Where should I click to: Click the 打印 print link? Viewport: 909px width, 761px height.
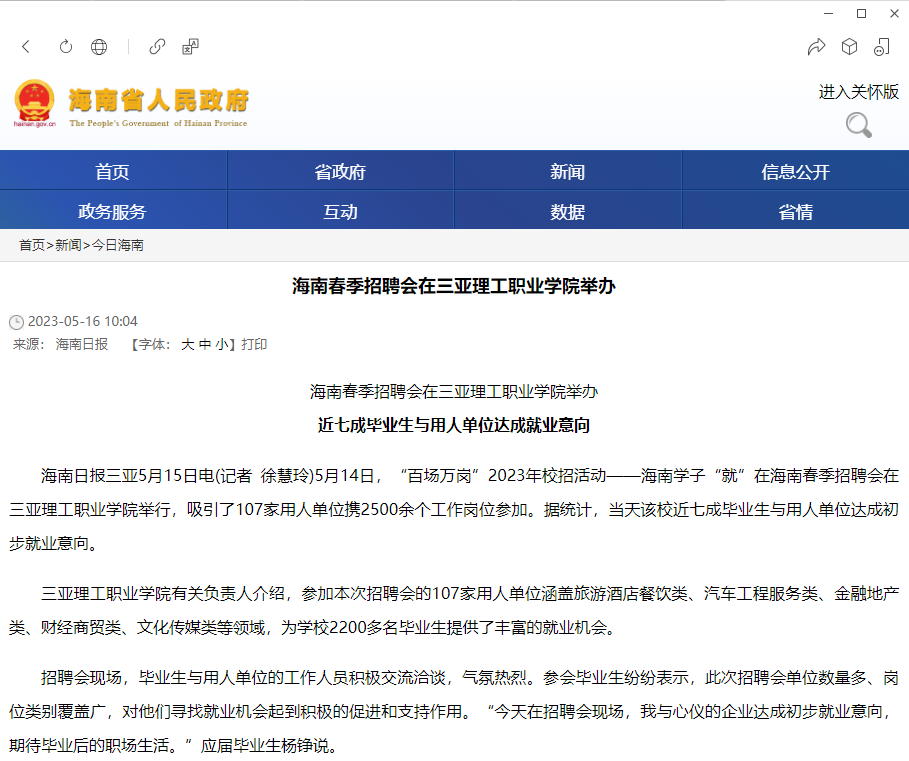pyautogui.click(x=254, y=345)
